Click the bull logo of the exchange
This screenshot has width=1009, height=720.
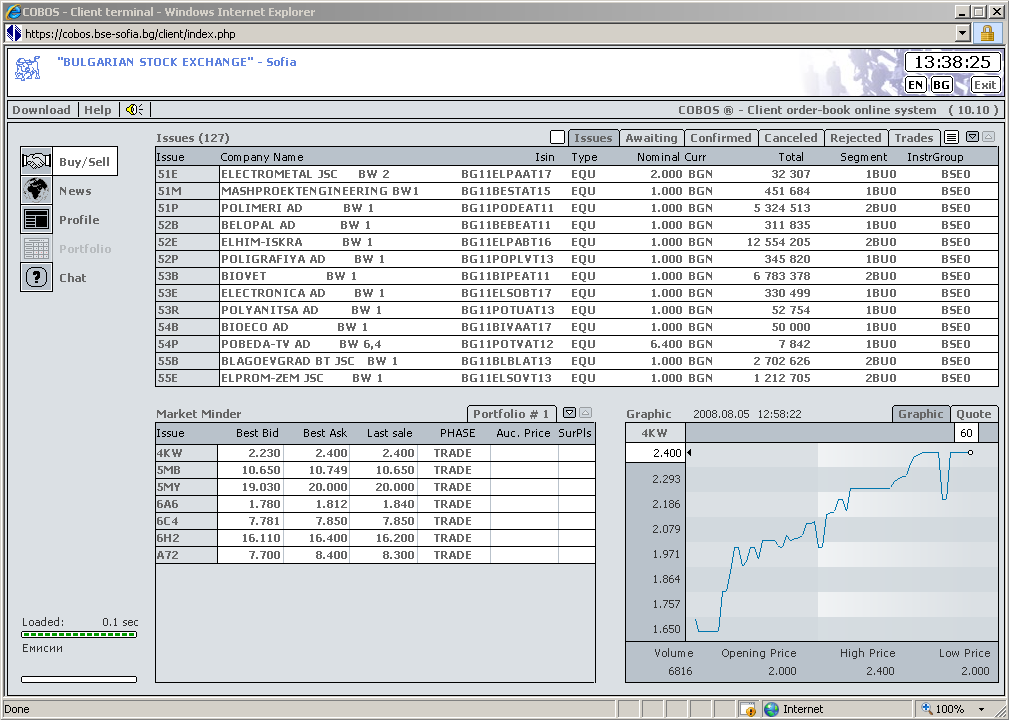28,68
